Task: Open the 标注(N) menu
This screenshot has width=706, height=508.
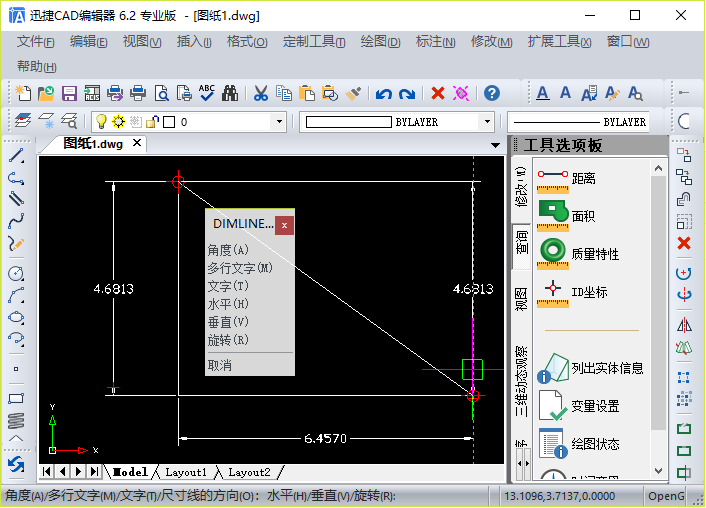Action: (435, 42)
